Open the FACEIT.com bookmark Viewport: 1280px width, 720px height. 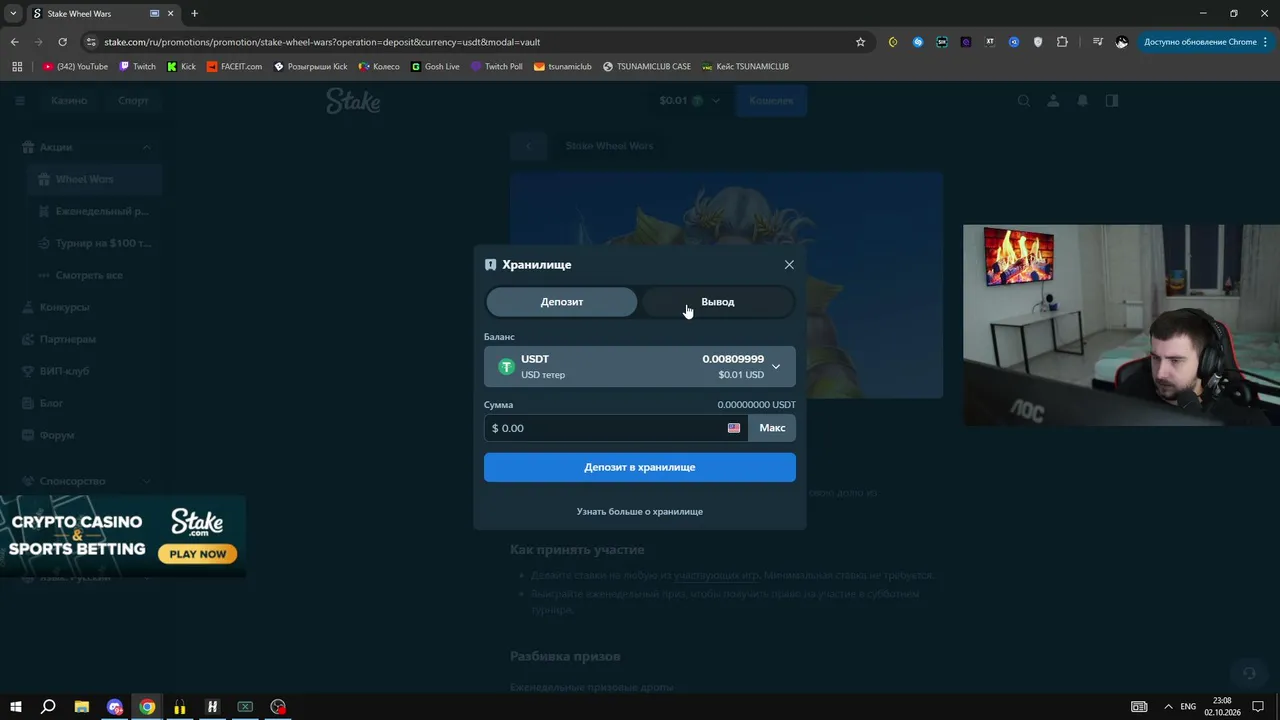234,67
